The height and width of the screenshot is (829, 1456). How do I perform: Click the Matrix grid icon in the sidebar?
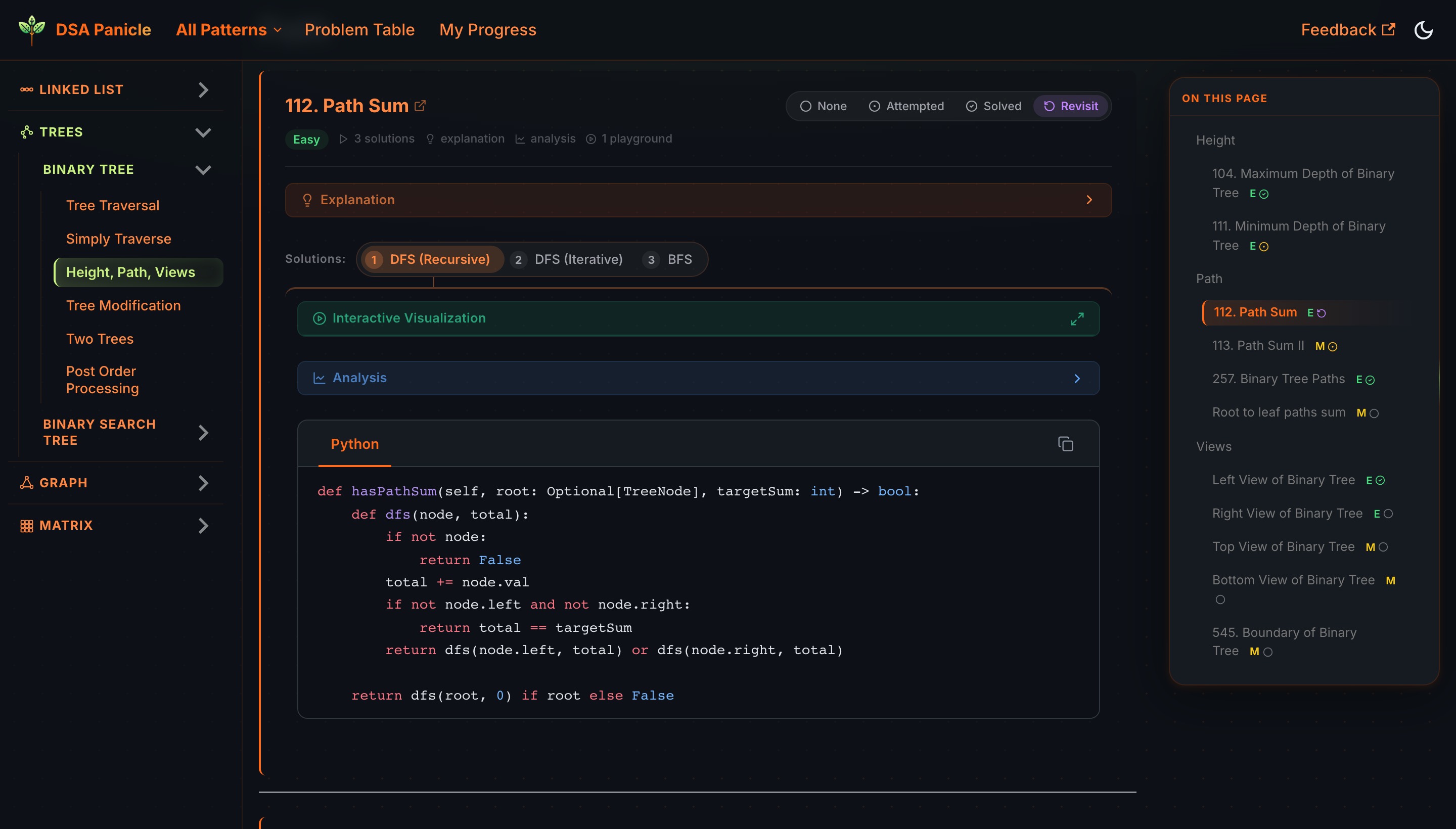point(26,525)
